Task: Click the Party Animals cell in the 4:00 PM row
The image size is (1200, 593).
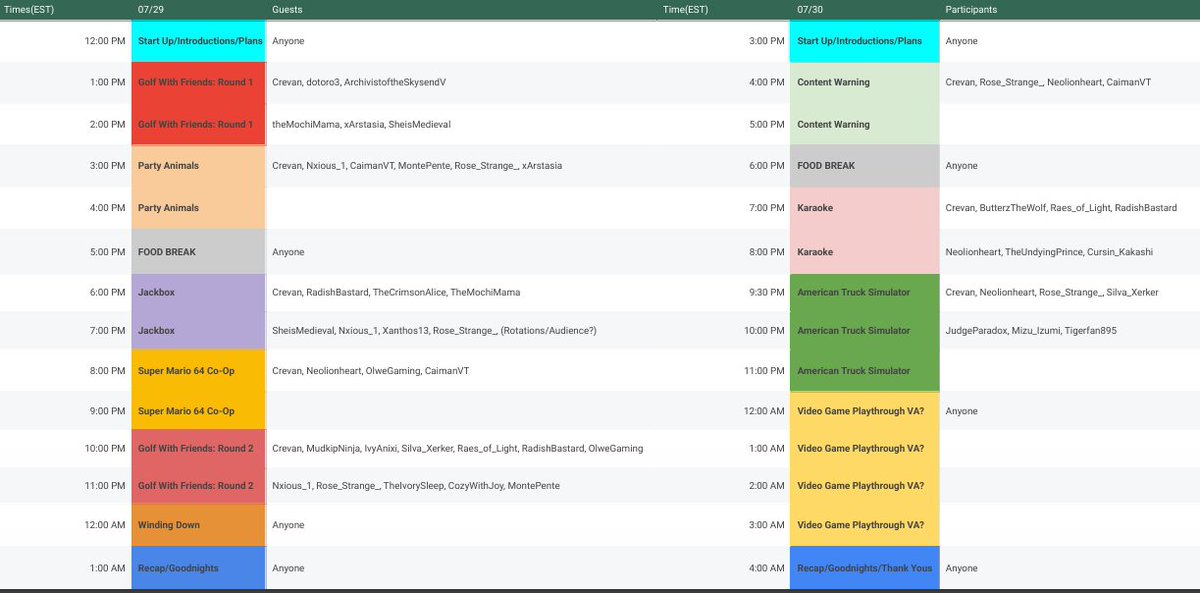Action: pos(198,208)
